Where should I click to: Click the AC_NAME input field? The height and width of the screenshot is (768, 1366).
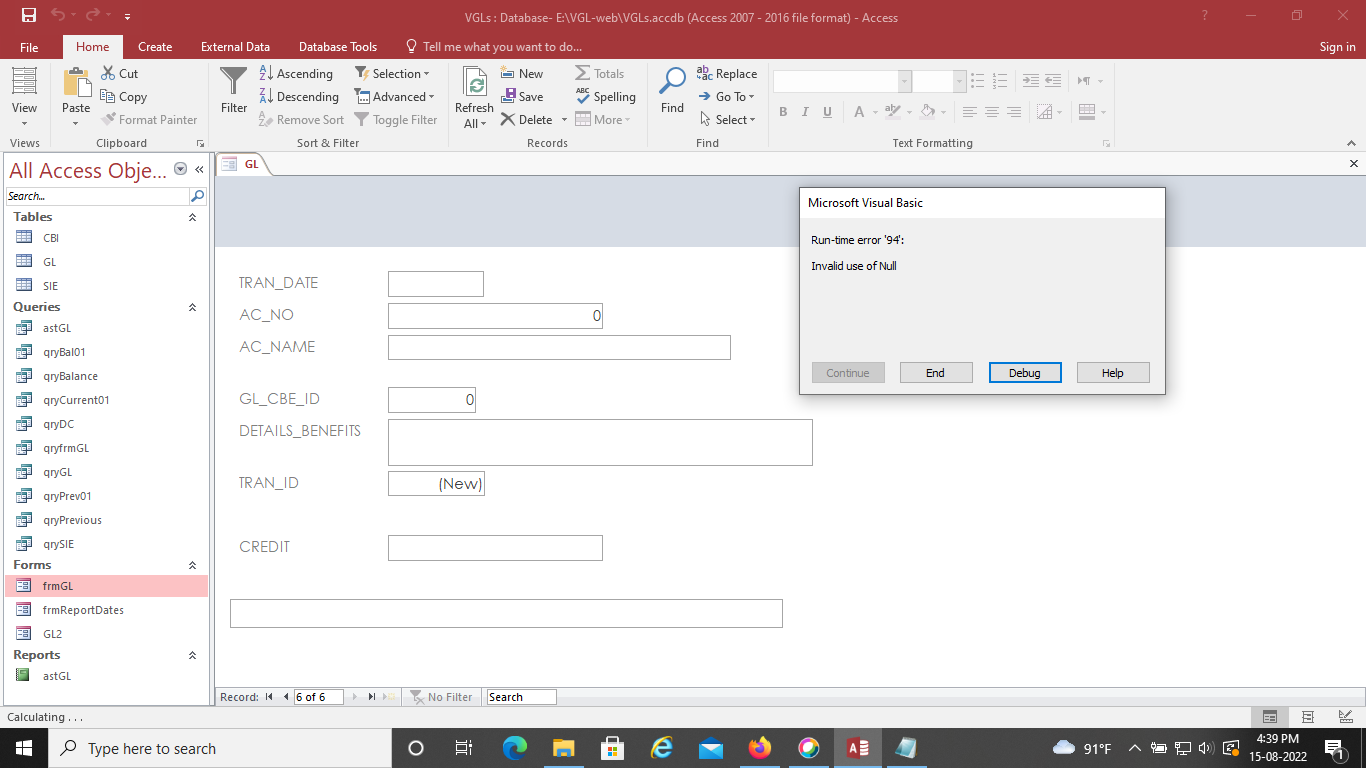click(559, 347)
